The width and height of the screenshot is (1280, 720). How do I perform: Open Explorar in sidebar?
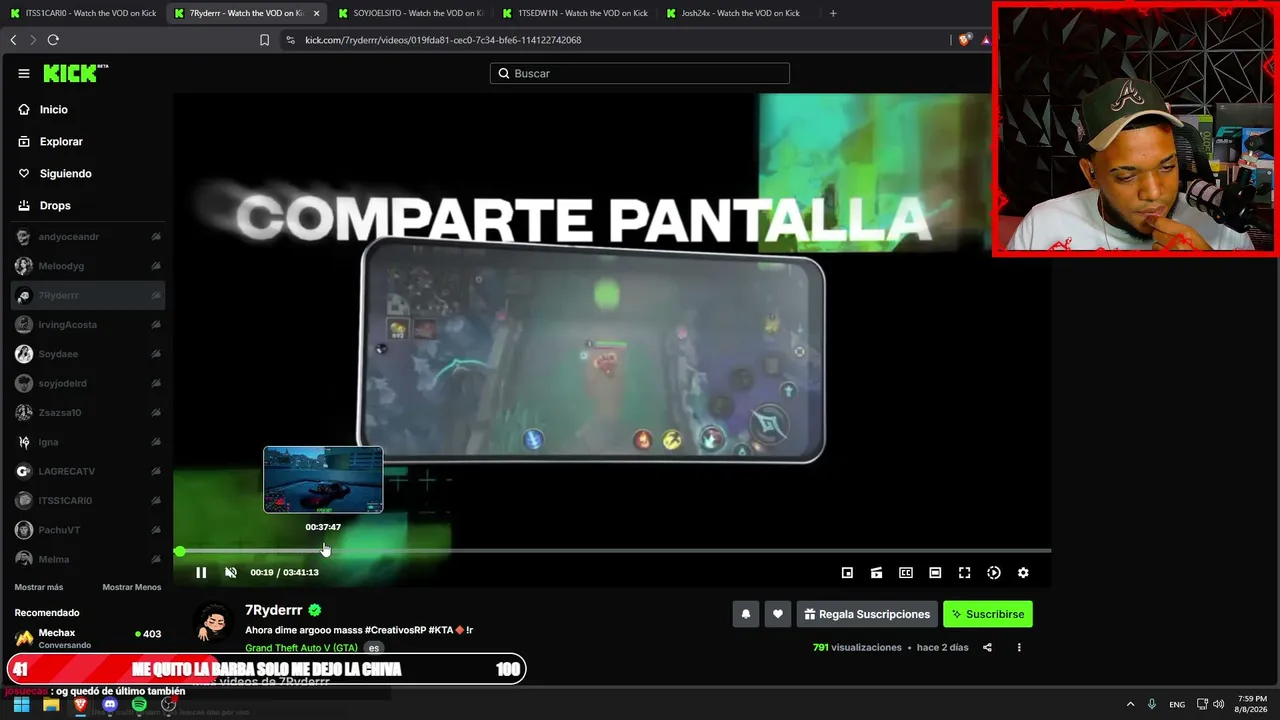click(88, 142)
